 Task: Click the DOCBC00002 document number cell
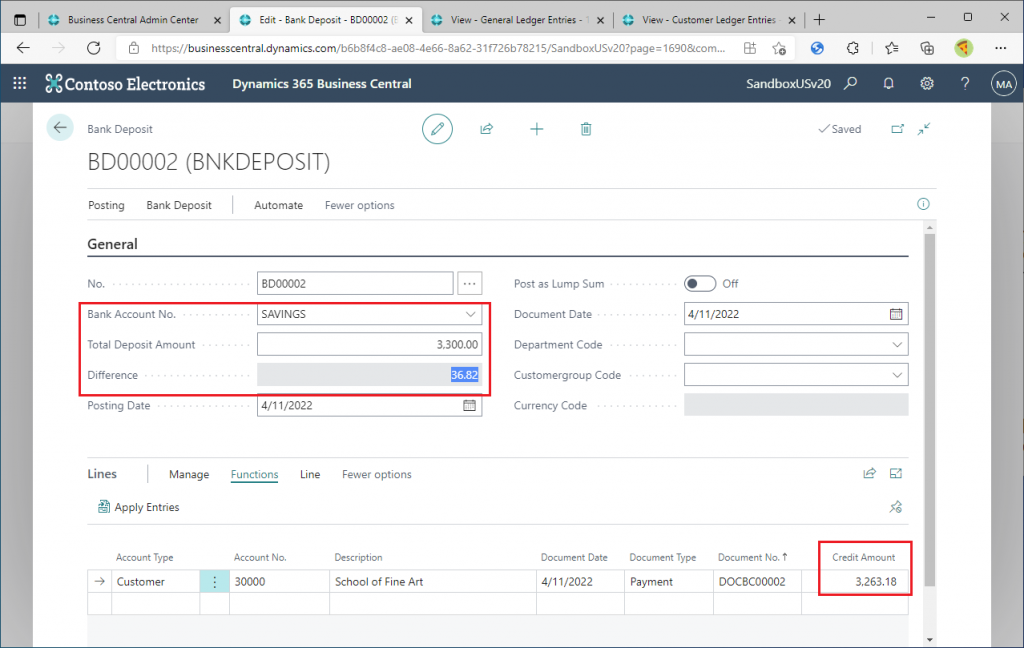point(757,581)
